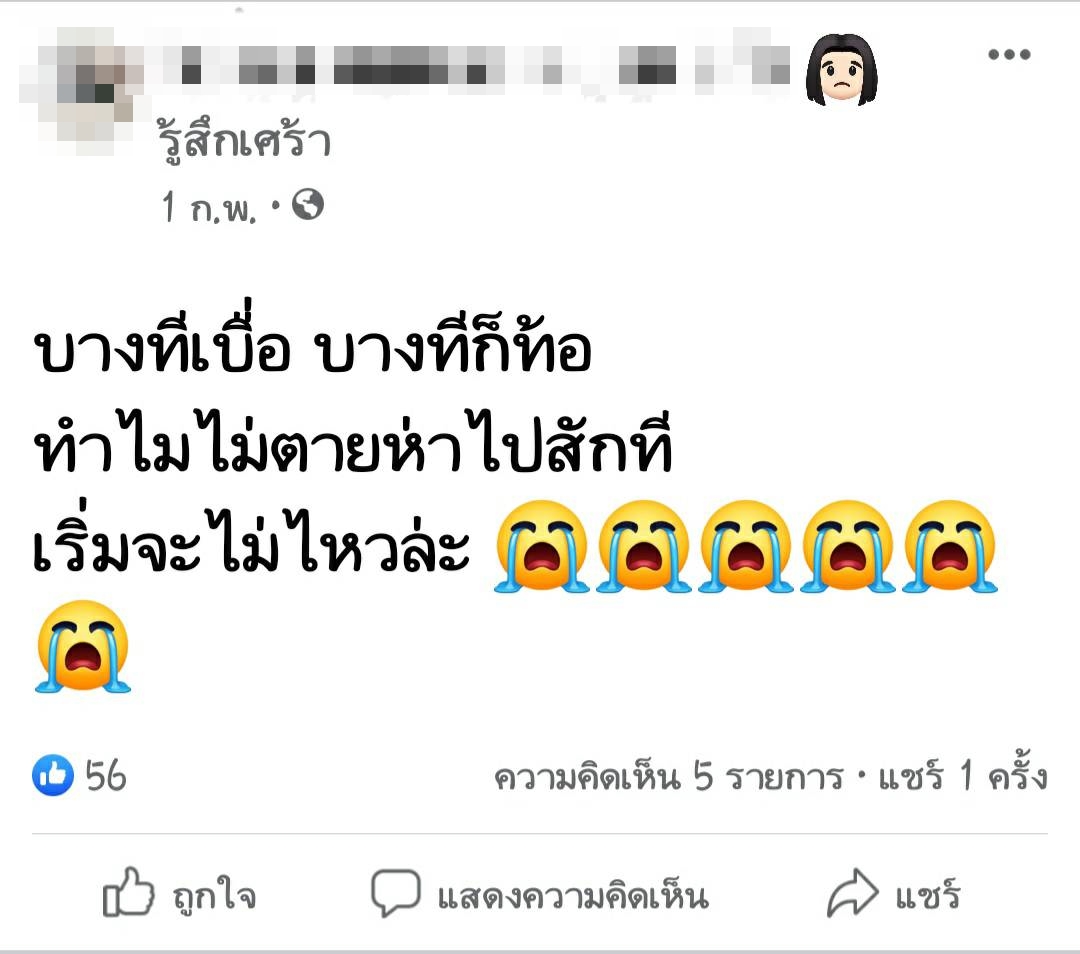Click the last crying emoji on bottom line
1080x954 pixels.
pos(83,646)
